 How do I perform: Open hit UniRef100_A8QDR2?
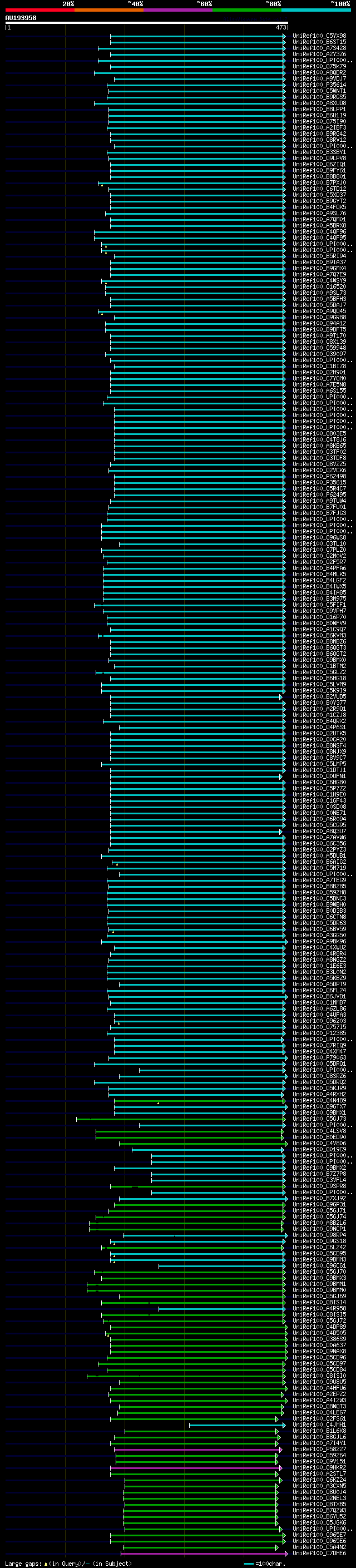point(319,72)
